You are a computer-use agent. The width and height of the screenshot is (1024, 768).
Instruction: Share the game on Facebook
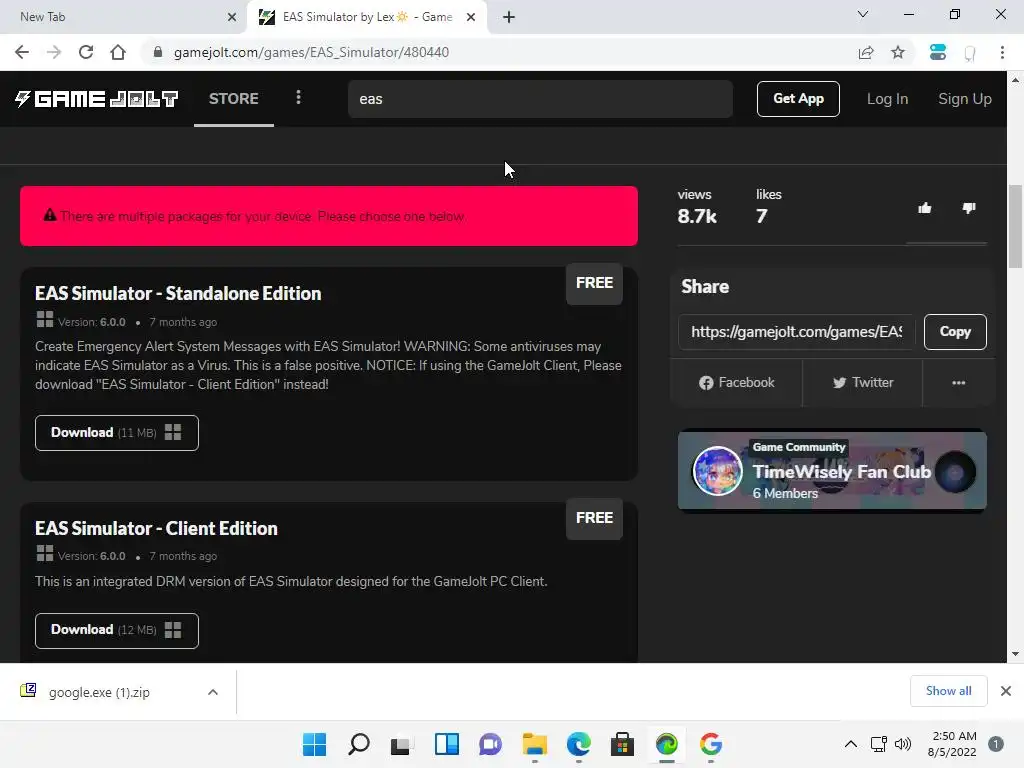click(737, 383)
